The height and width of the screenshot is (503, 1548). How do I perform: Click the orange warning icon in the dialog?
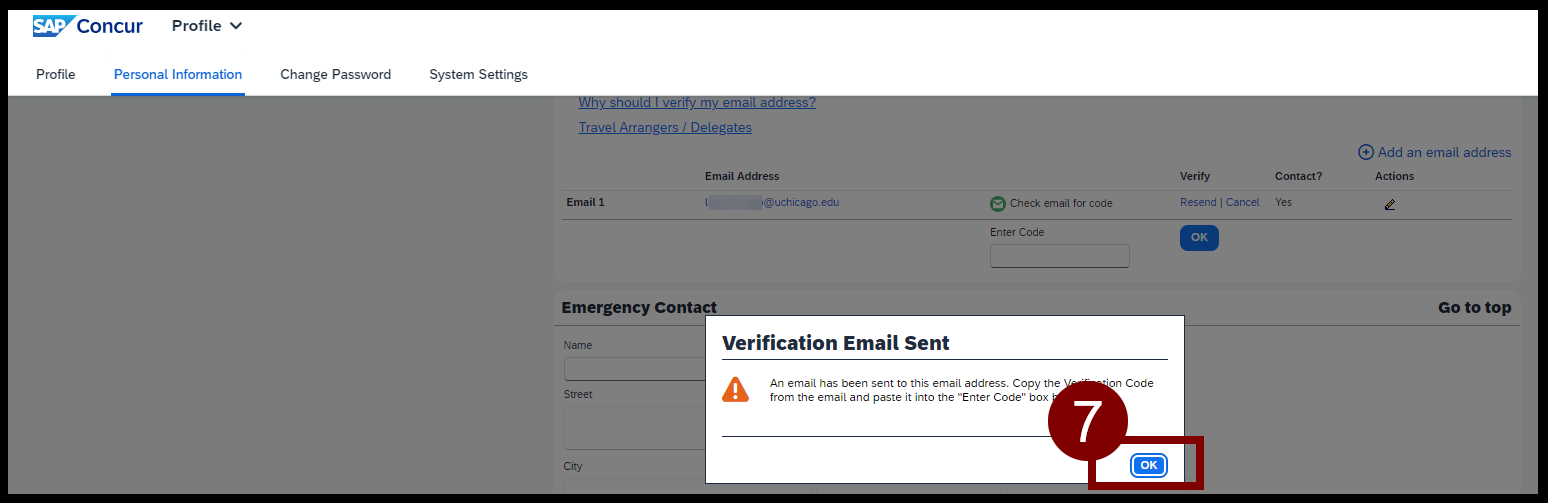pos(735,389)
